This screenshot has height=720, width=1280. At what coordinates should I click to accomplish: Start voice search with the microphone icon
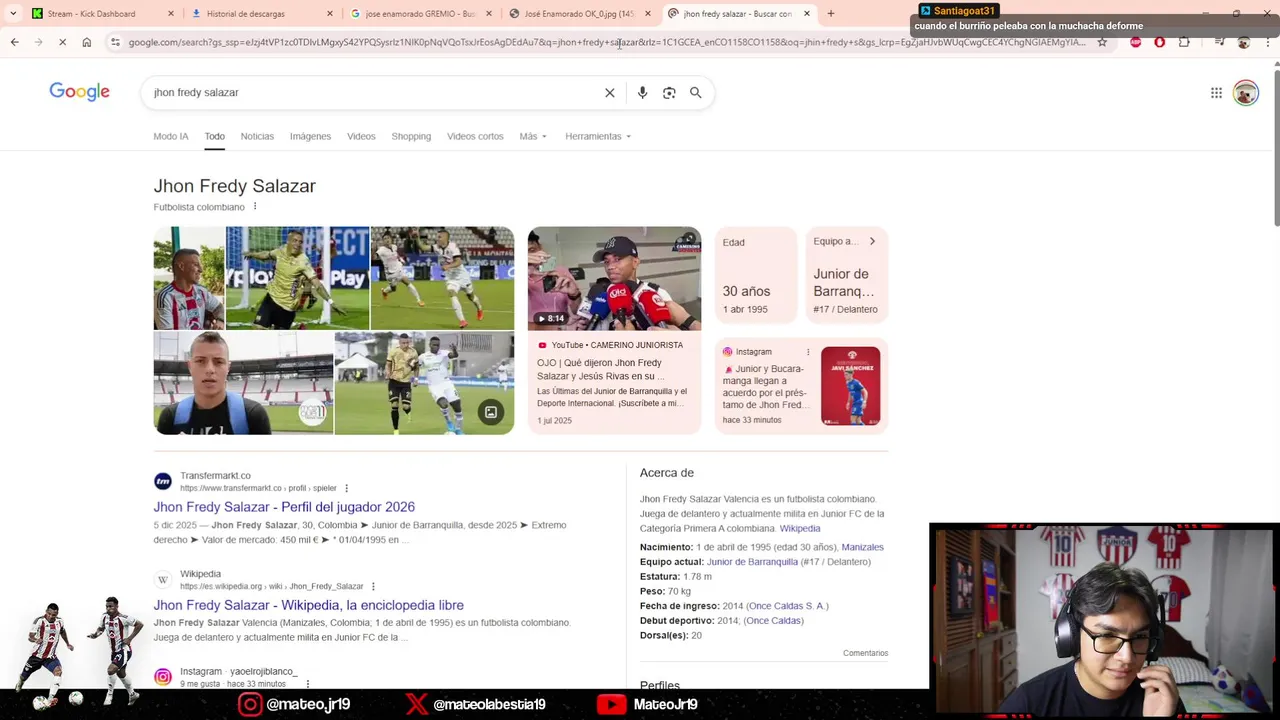coord(642,92)
